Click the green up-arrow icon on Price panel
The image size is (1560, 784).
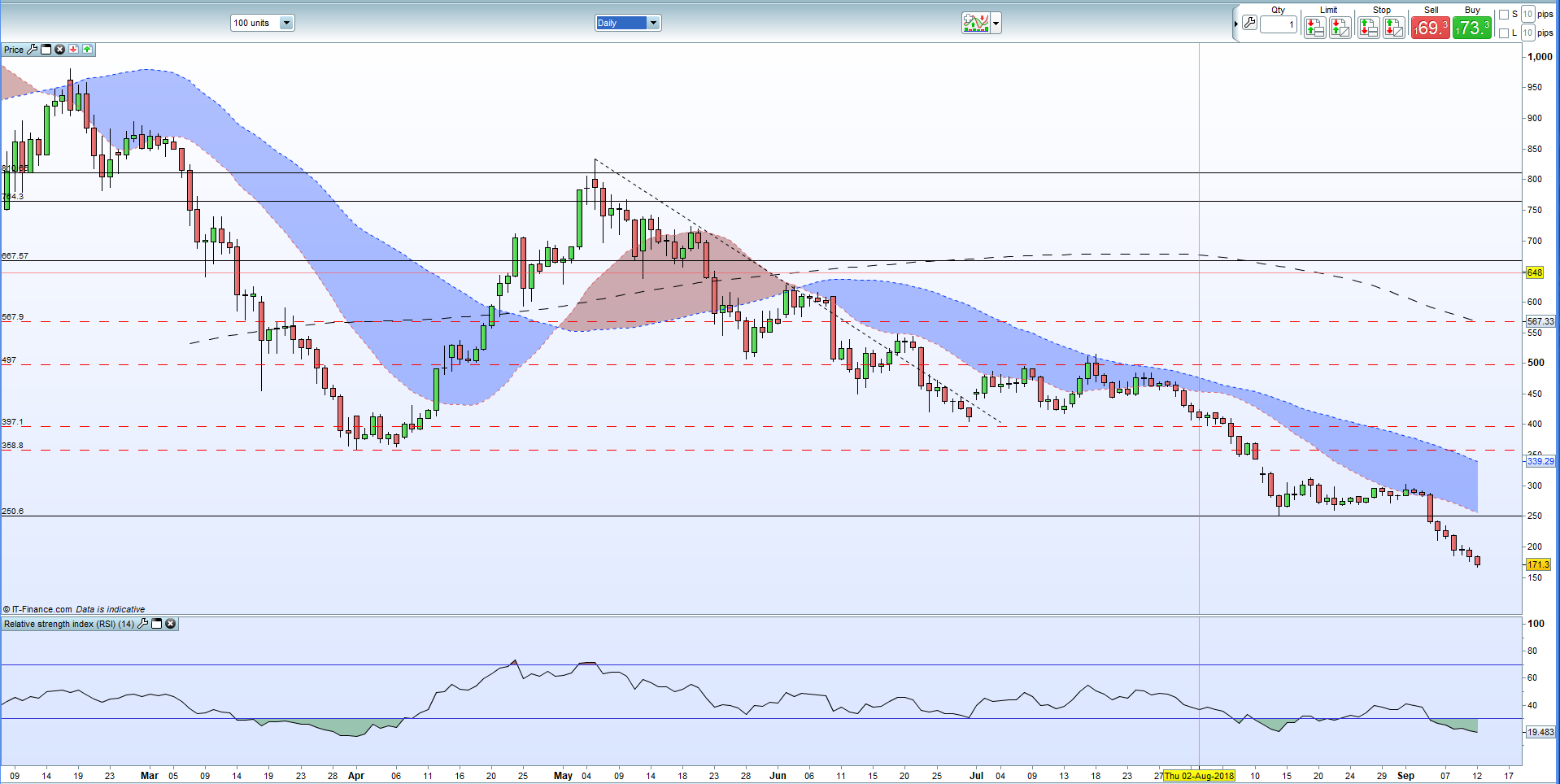click(x=87, y=50)
